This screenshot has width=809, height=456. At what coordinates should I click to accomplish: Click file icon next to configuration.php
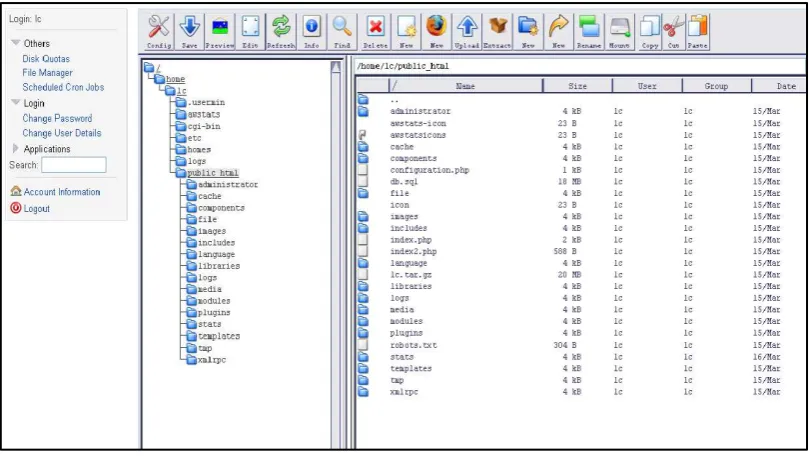click(x=363, y=170)
